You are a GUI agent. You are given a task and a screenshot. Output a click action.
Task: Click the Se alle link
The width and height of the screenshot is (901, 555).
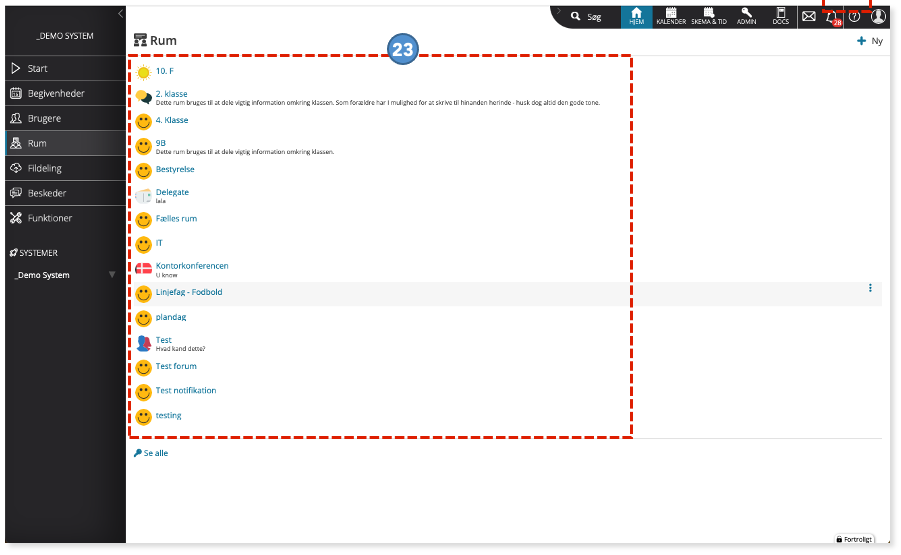pos(151,453)
